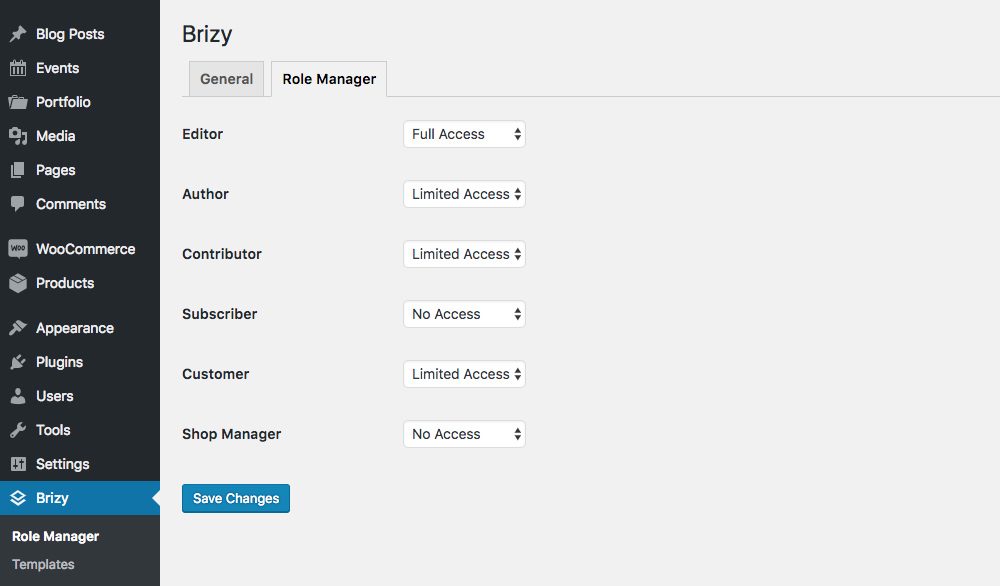Click the Editor role label

(x=203, y=134)
